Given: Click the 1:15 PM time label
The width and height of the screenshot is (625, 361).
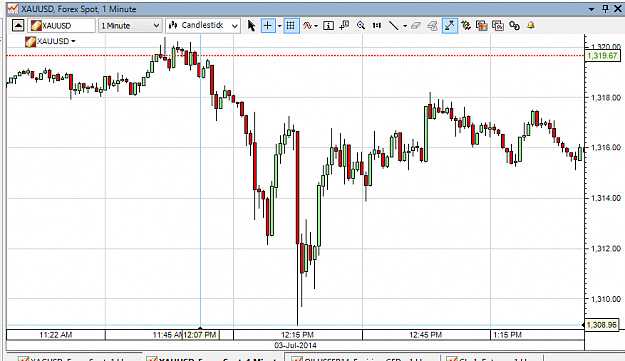Looking at the screenshot, I should point(507,335).
